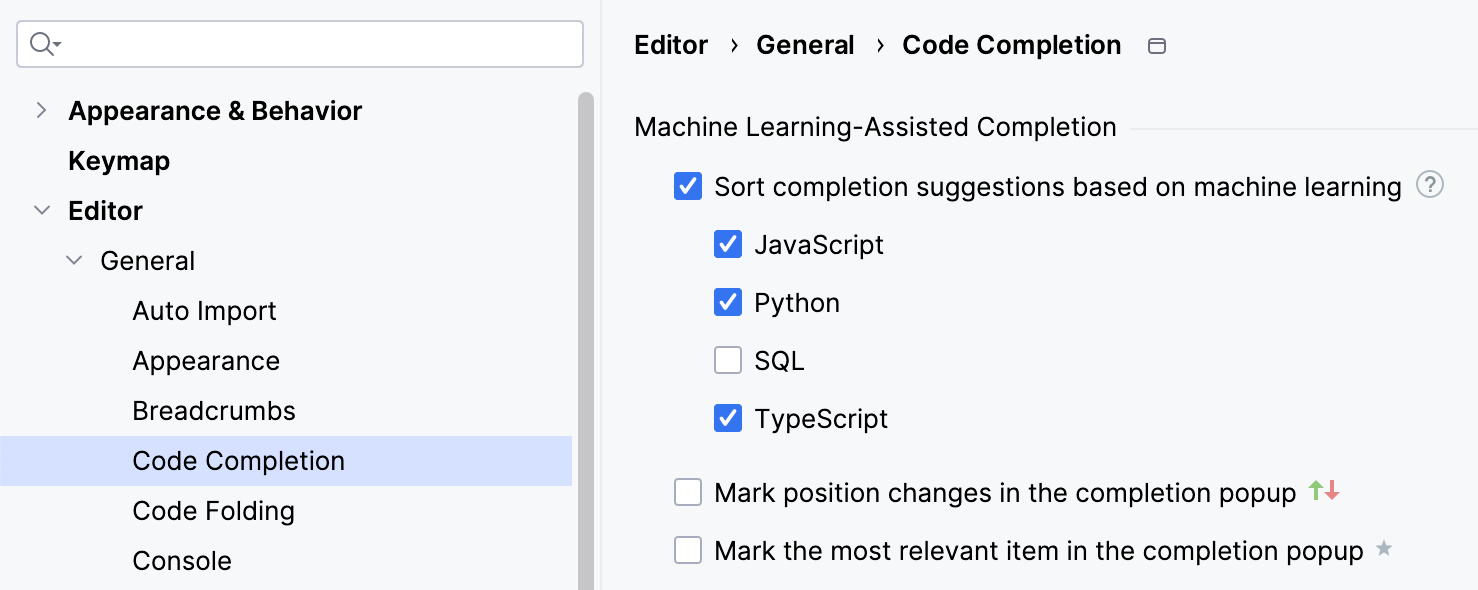Select Auto Import in settings tree

coord(204,311)
